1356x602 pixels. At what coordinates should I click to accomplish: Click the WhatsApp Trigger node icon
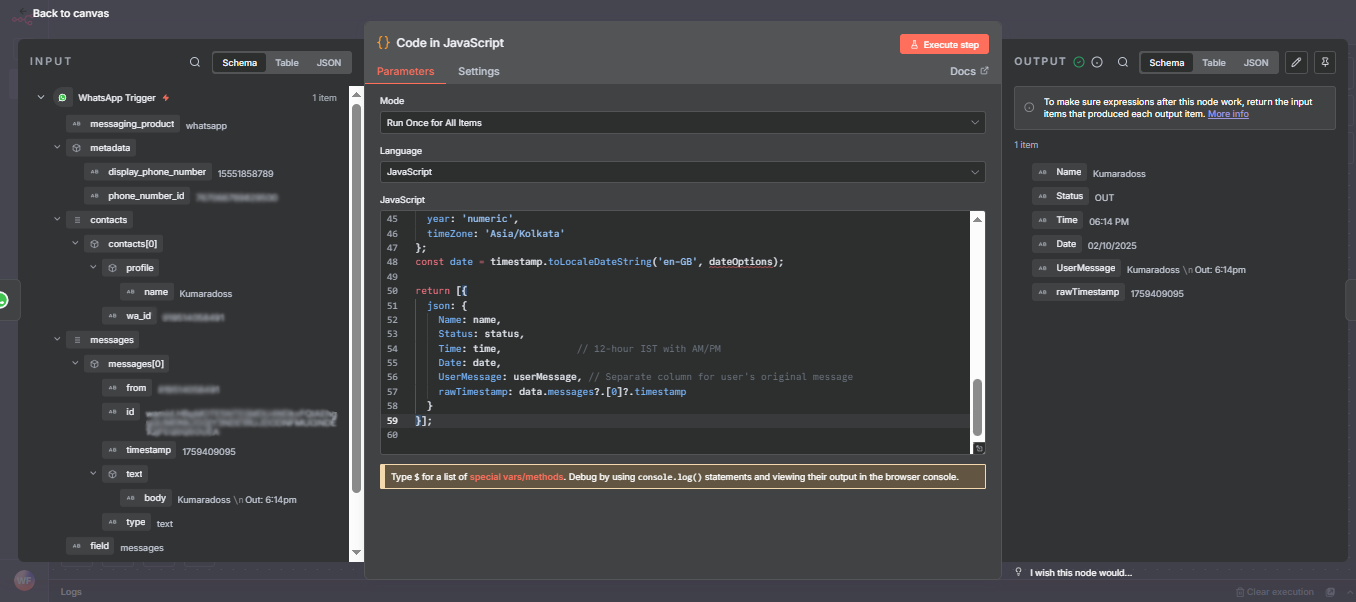pyautogui.click(x=61, y=97)
